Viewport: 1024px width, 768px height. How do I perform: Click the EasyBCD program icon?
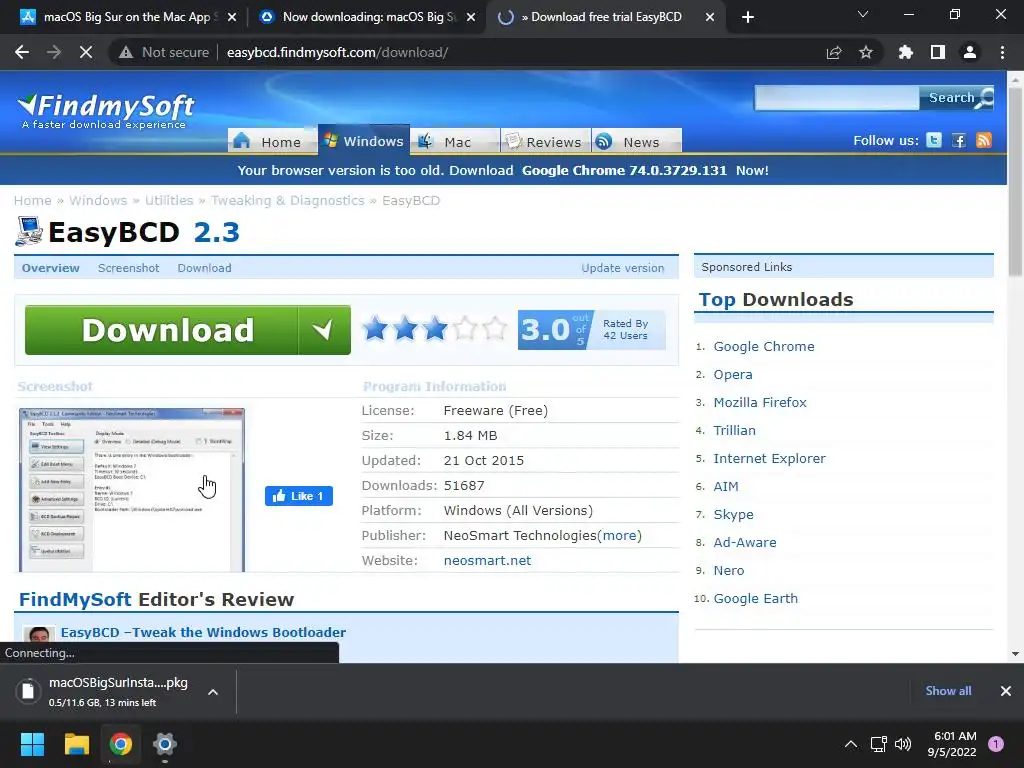pos(29,232)
